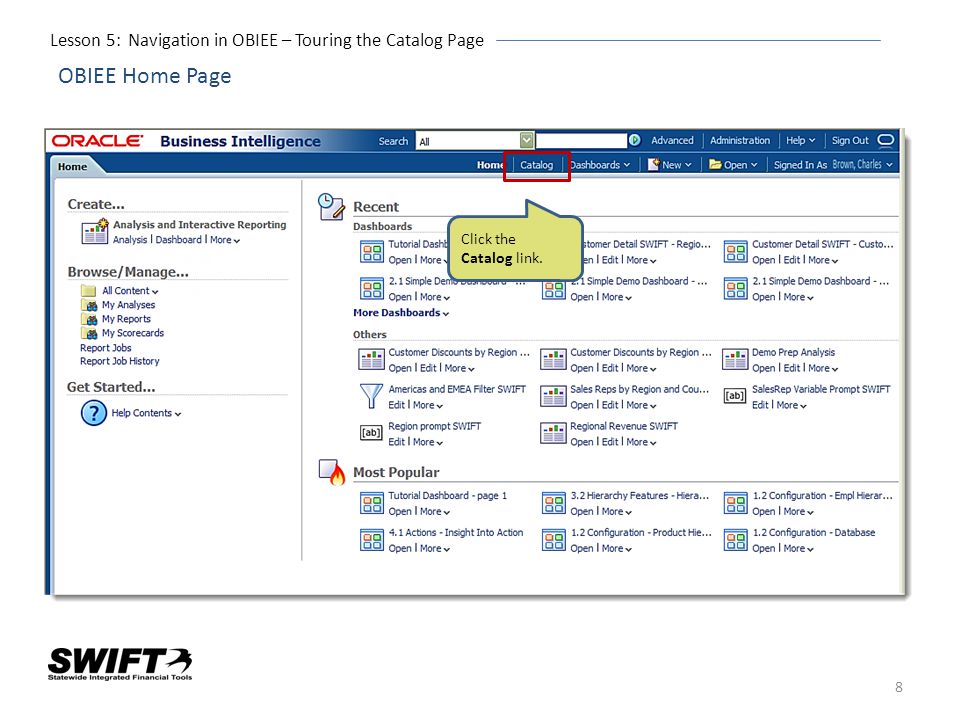The height and width of the screenshot is (720, 960).
Task: Click the Region prompt SWIFT icon
Action: click(x=371, y=433)
